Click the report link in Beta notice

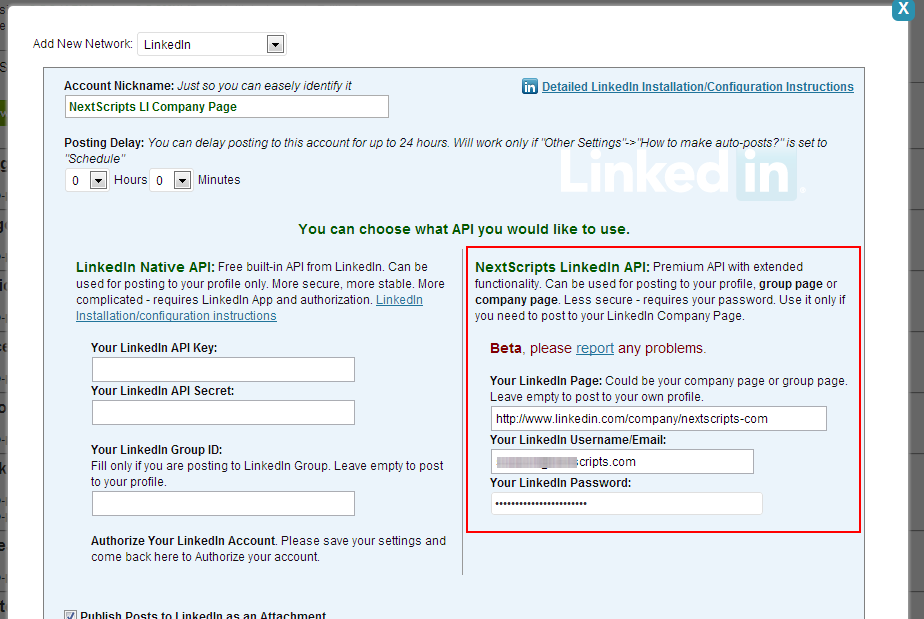[x=595, y=348]
